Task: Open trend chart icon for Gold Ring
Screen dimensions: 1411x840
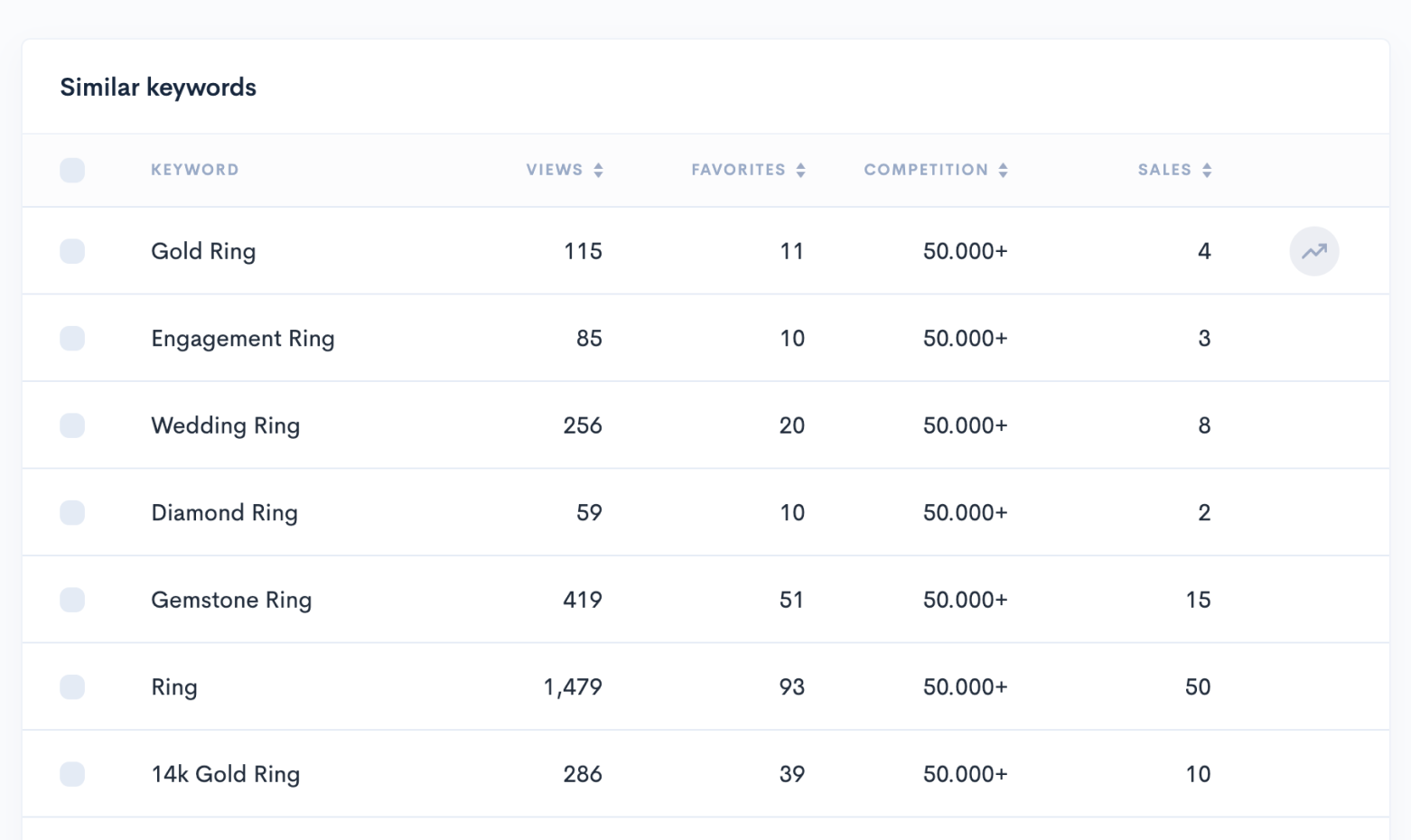Action: pos(1314,251)
